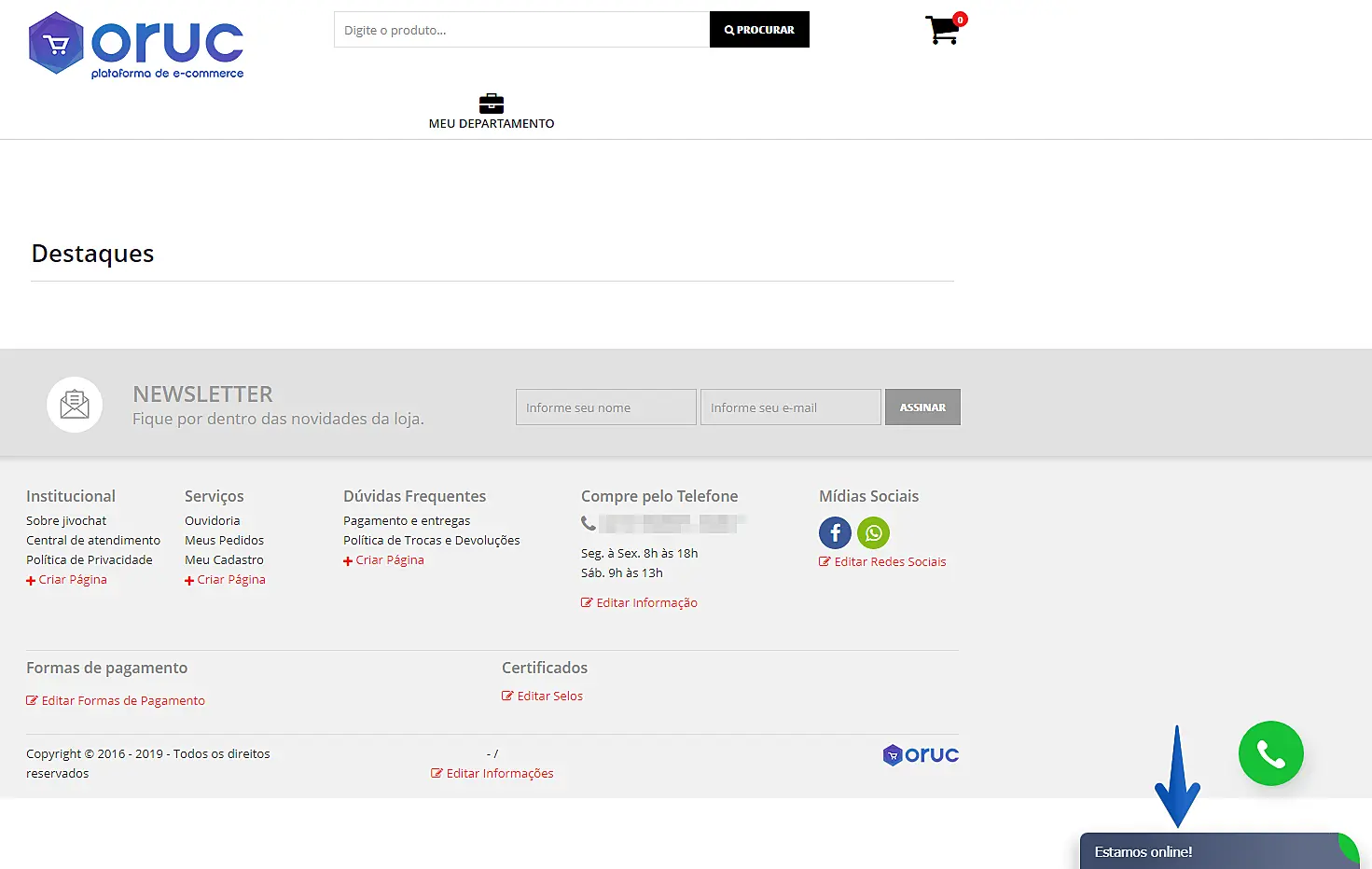The height and width of the screenshot is (869, 1372).
Task: Open the shopping cart icon
Action: coord(943,30)
